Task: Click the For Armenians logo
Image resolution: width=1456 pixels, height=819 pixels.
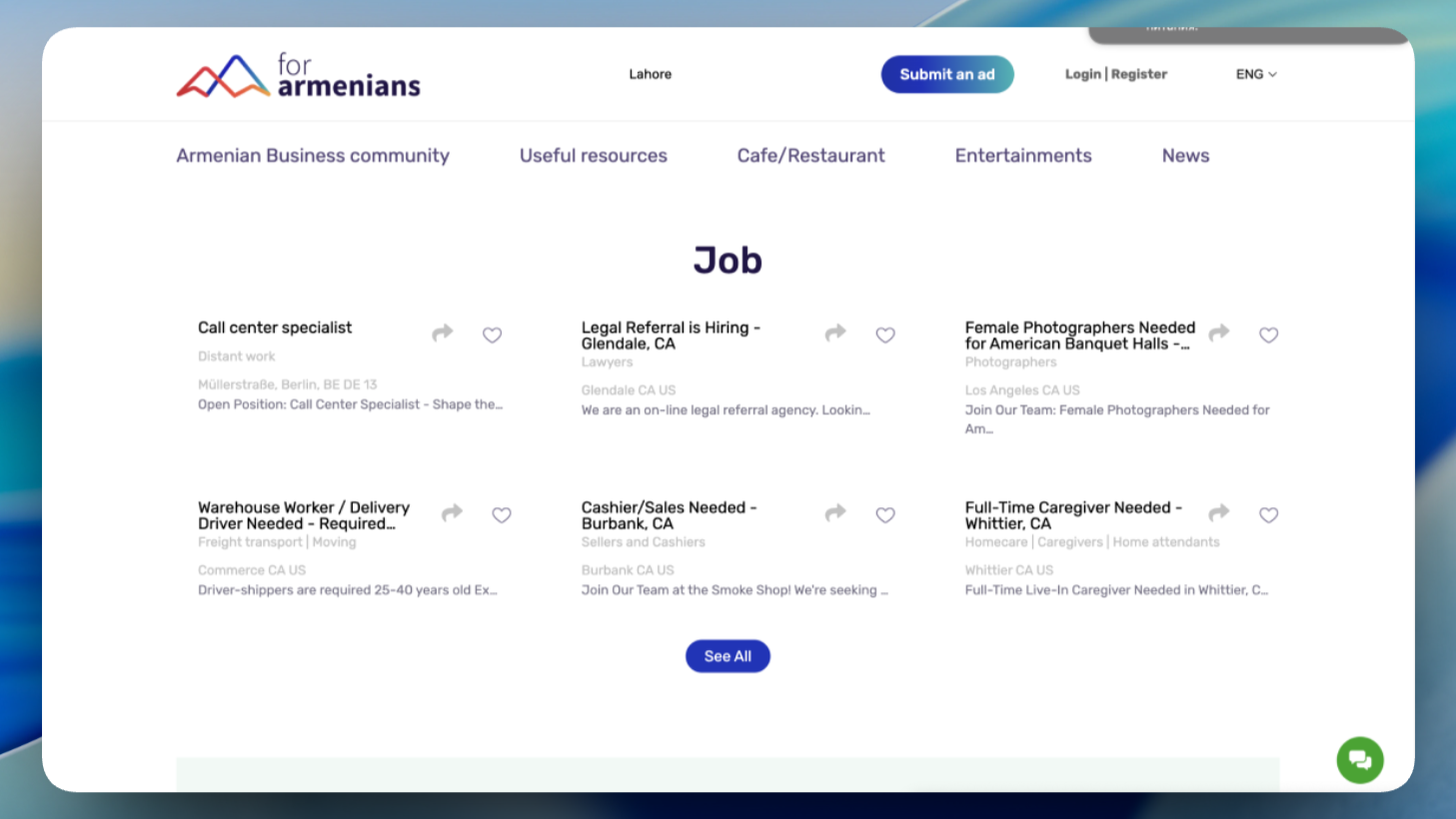Action: coord(299,75)
